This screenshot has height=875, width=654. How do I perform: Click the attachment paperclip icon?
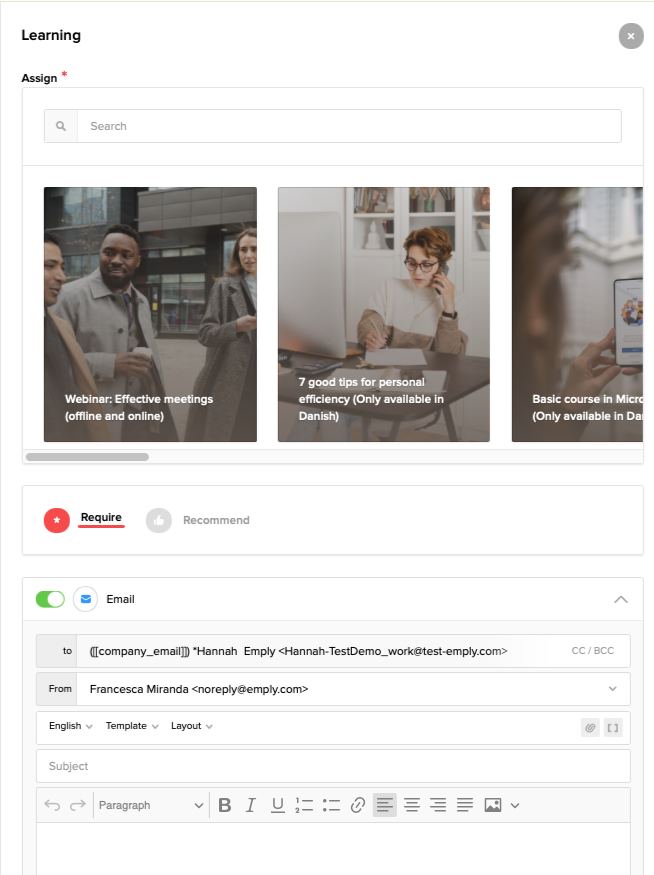[590, 727]
